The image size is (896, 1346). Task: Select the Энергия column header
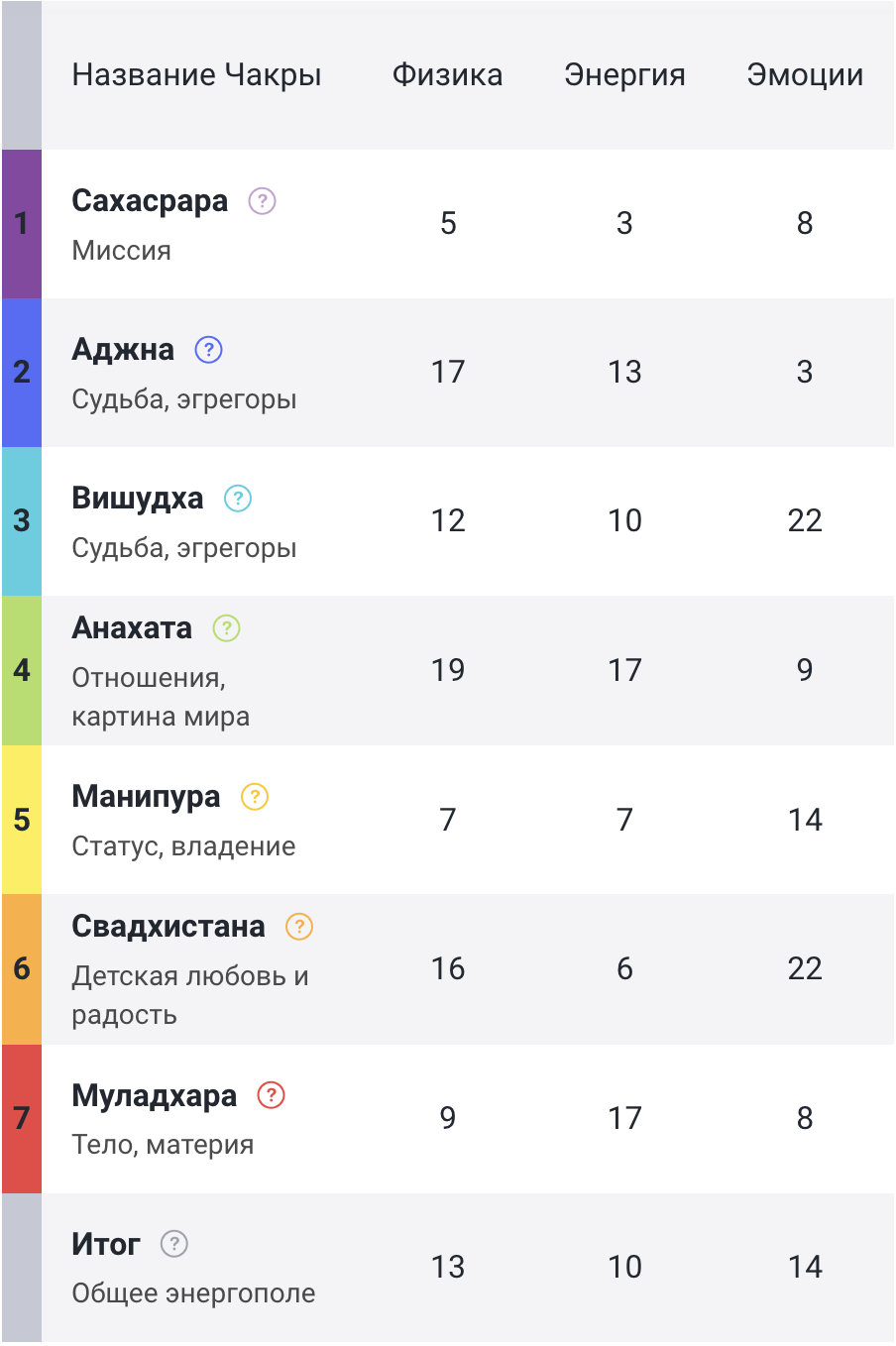pyautogui.click(x=624, y=75)
